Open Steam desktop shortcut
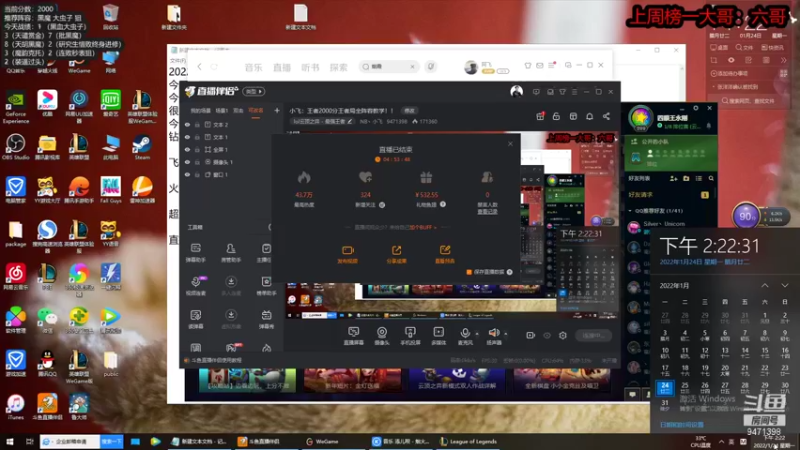The width and height of the screenshot is (800, 450). click(x=142, y=147)
